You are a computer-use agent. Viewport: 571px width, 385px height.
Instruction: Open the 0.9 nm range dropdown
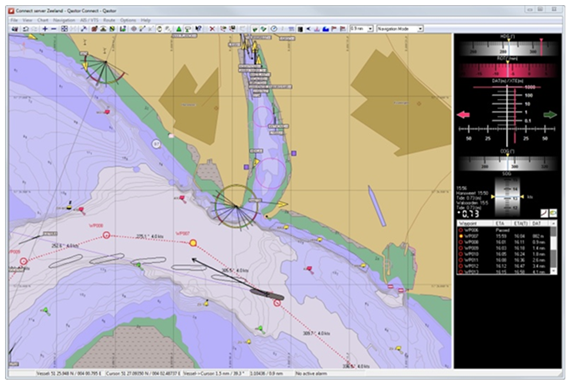pyautogui.click(x=370, y=29)
